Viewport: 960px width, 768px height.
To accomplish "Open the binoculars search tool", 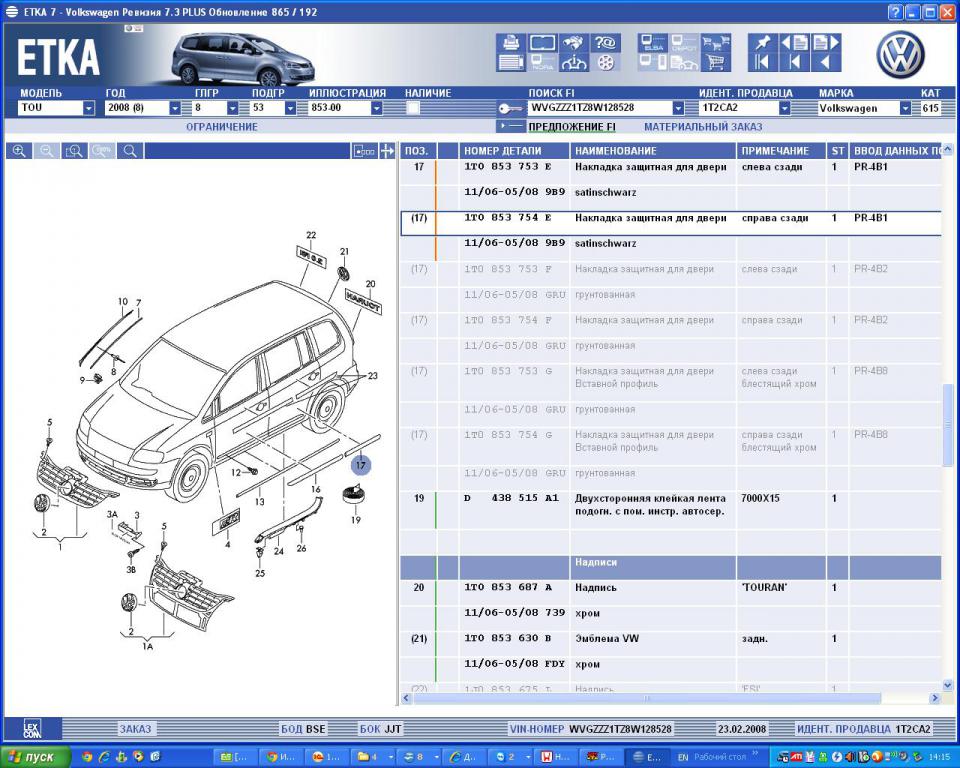I will point(574,43).
